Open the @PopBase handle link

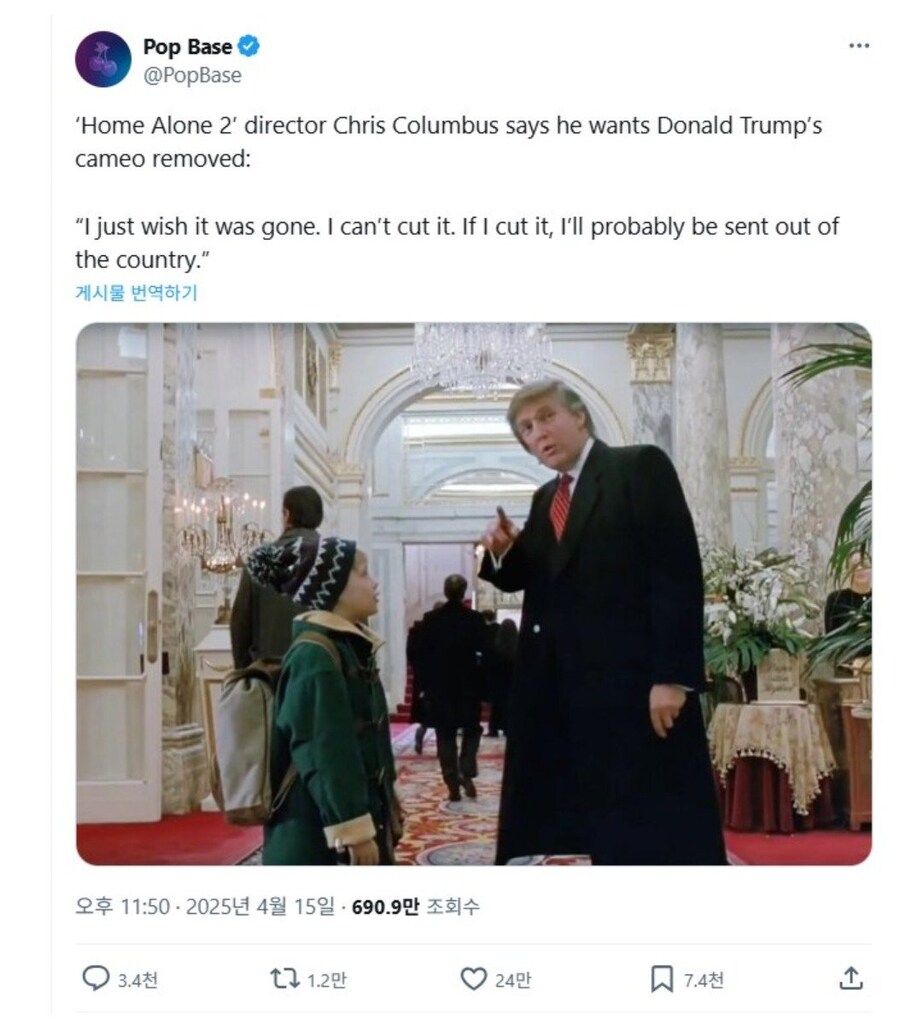[192, 75]
